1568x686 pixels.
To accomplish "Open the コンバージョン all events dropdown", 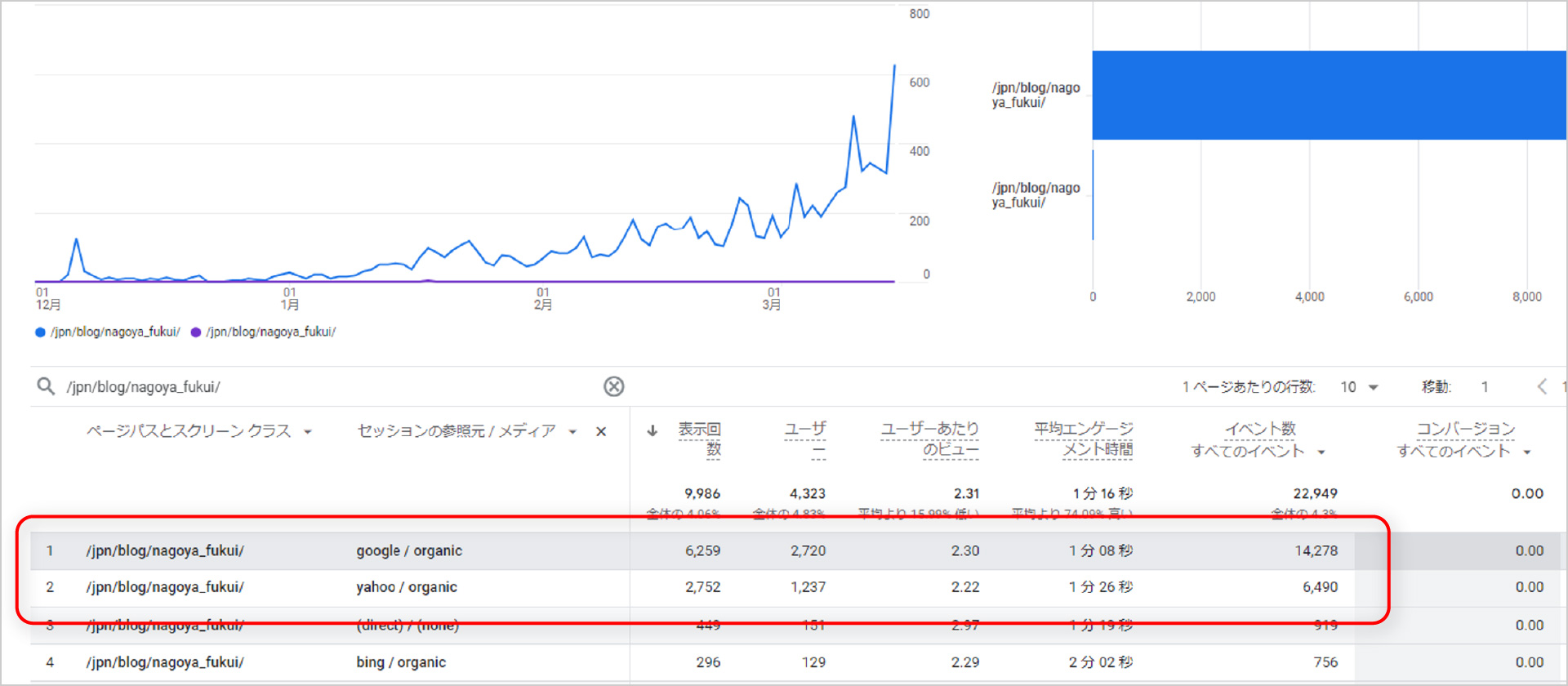I will tap(1527, 452).
